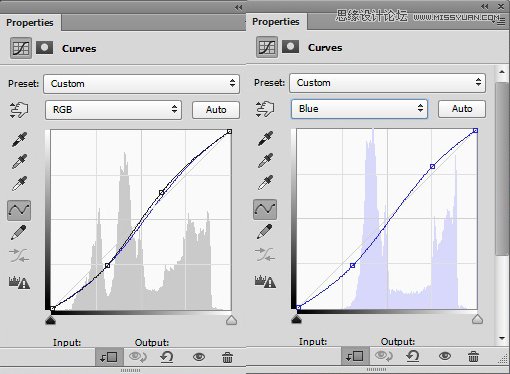
Task: Open Preset dropdown in left panel
Action: click(141, 84)
